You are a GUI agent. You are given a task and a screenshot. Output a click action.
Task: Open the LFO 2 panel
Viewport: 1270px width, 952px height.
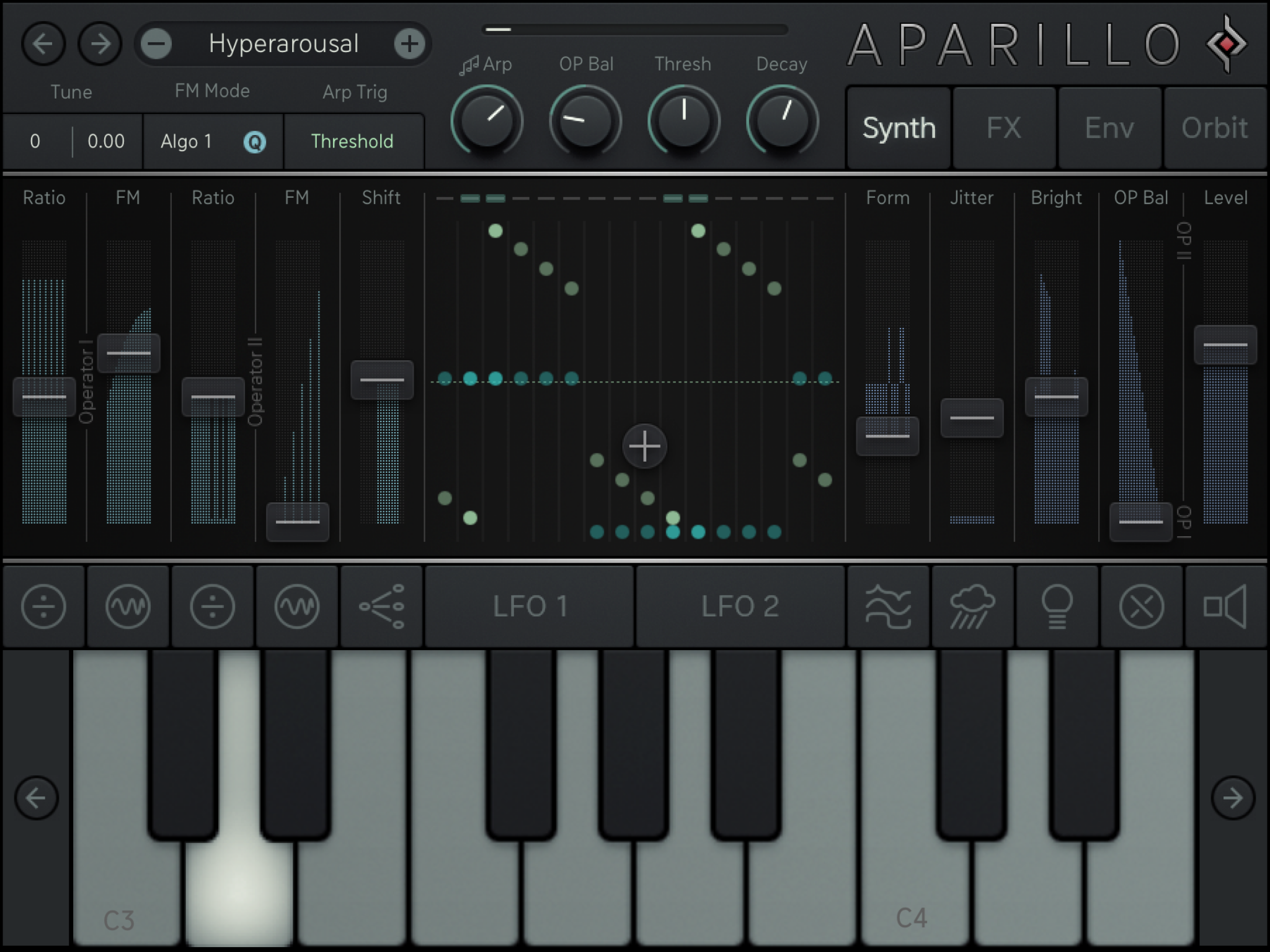click(x=740, y=606)
